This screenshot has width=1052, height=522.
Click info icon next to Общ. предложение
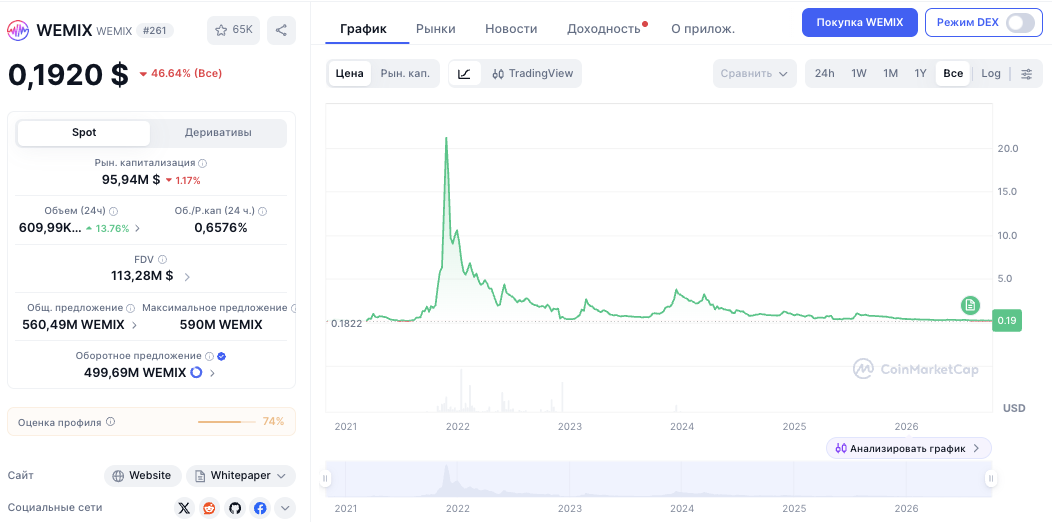130,308
